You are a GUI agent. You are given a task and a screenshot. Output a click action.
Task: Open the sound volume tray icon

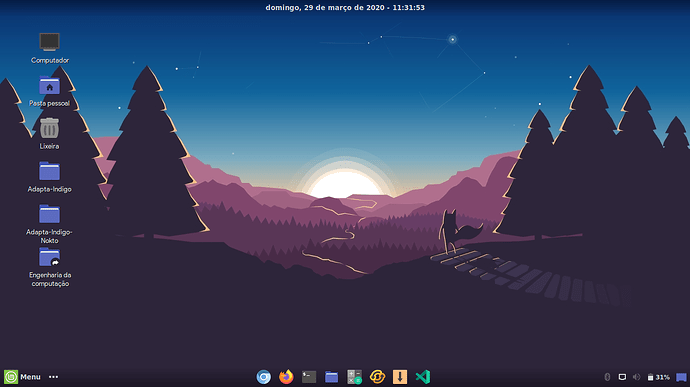[x=636, y=377]
